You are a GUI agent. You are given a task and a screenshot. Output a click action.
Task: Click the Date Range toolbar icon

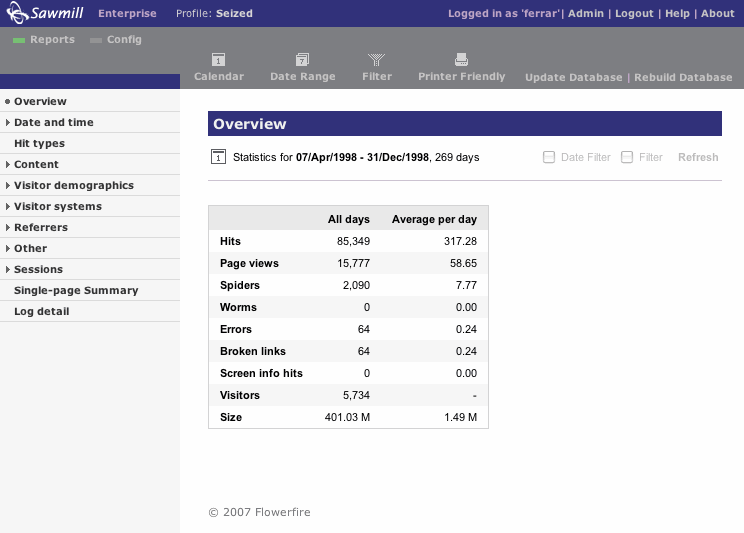(302, 60)
